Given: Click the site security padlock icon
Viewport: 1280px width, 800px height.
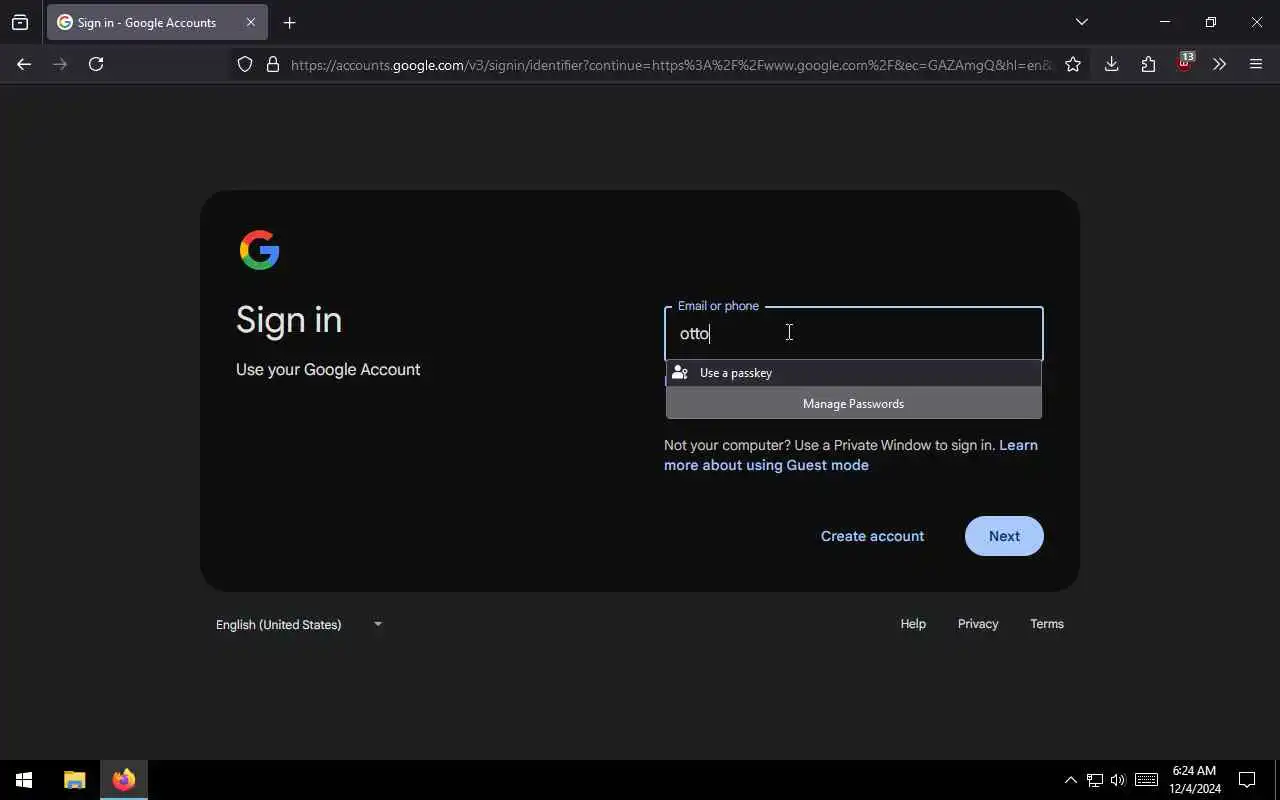Looking at the screenshot, I should pyautogui.click(x=272, y=64).
